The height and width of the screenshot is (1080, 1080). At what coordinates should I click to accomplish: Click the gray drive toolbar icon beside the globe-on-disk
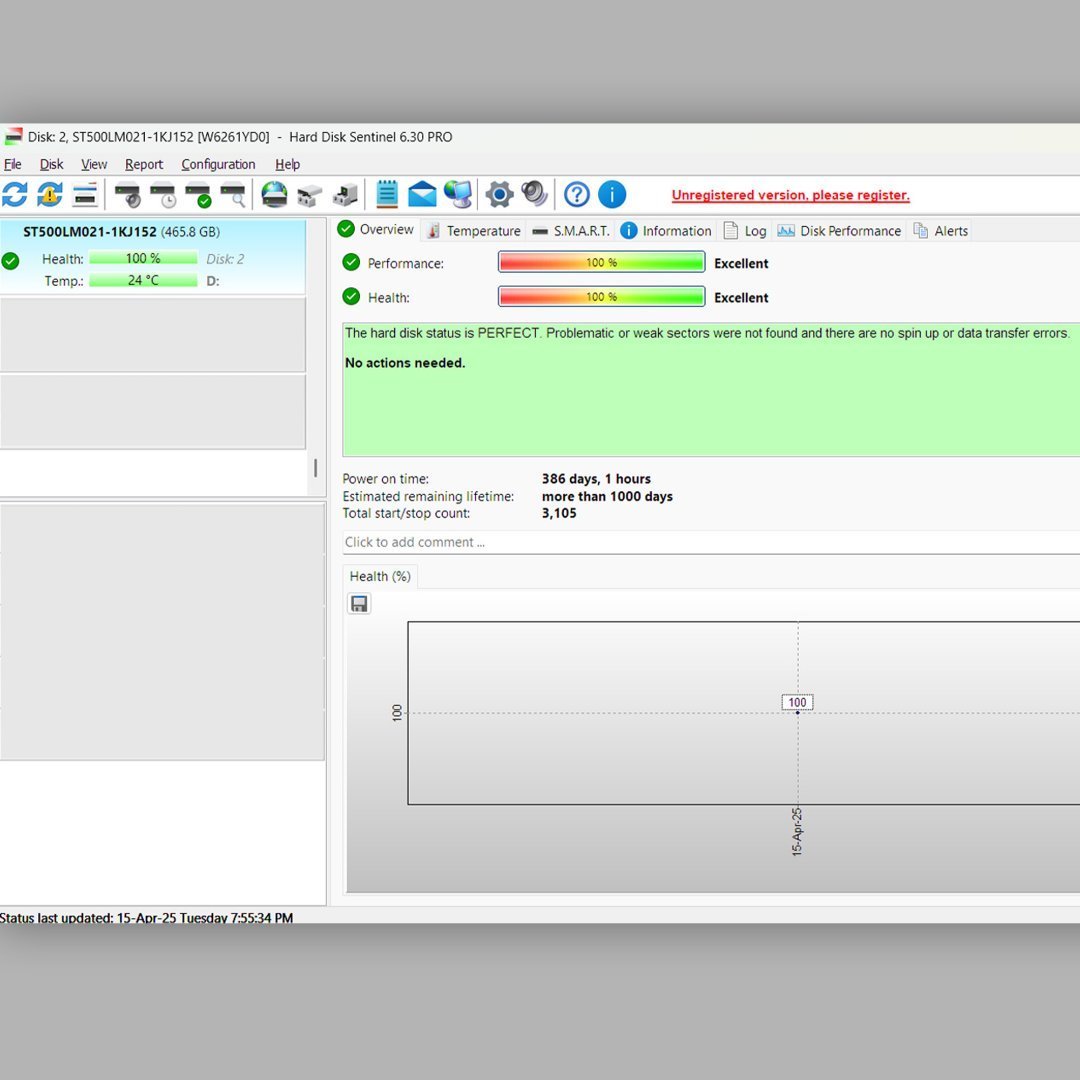click(309, 195)
